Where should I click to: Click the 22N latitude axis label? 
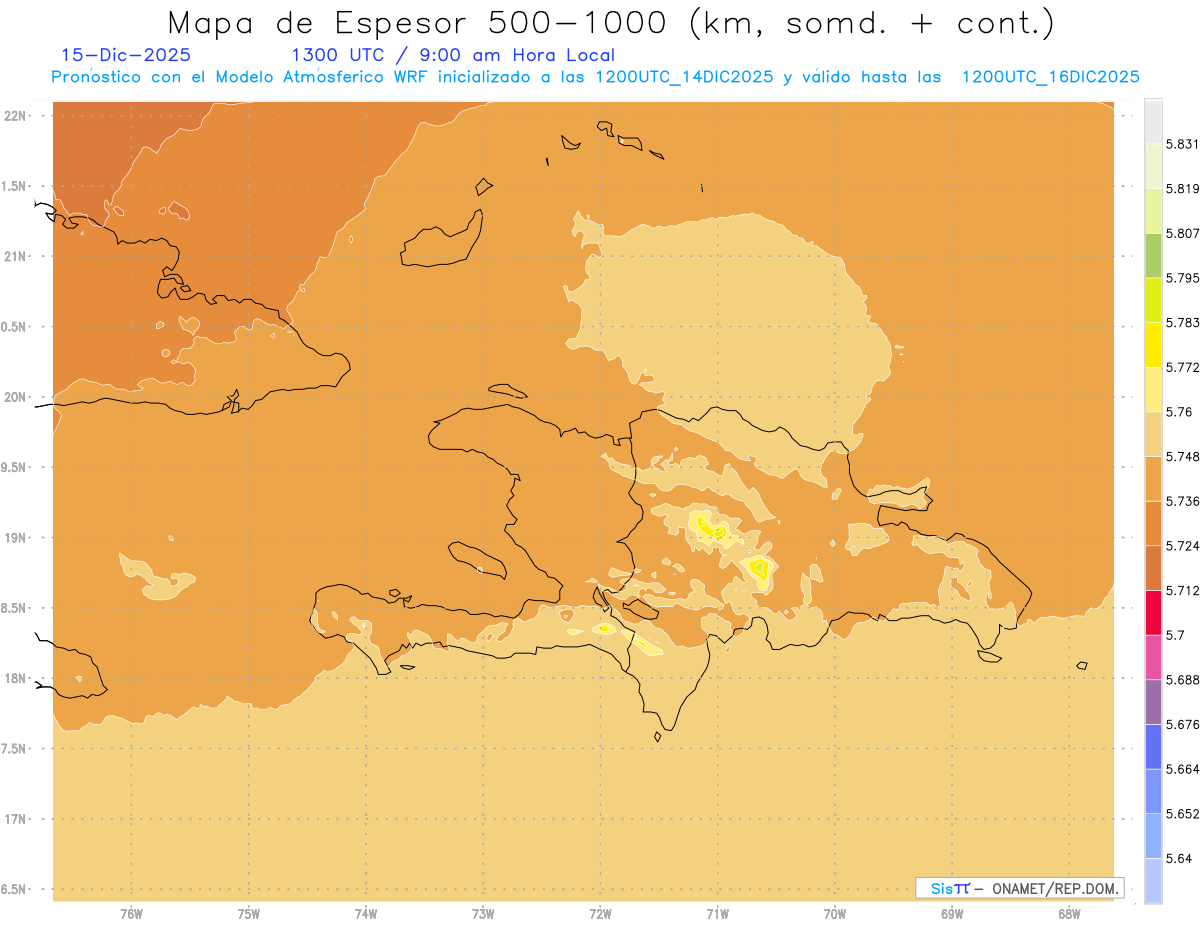15,116
